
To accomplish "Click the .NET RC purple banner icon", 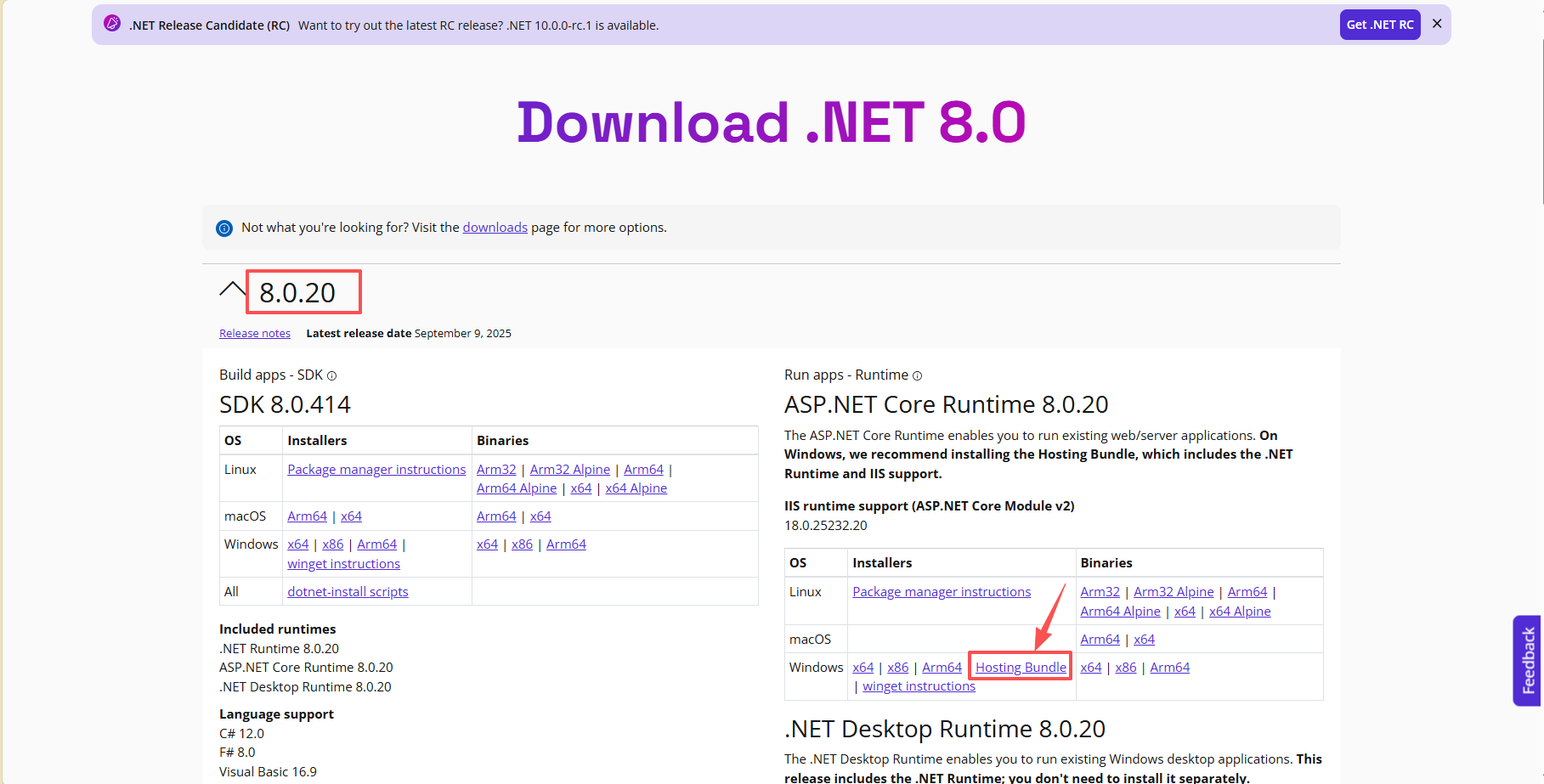I will coord(112,24).
